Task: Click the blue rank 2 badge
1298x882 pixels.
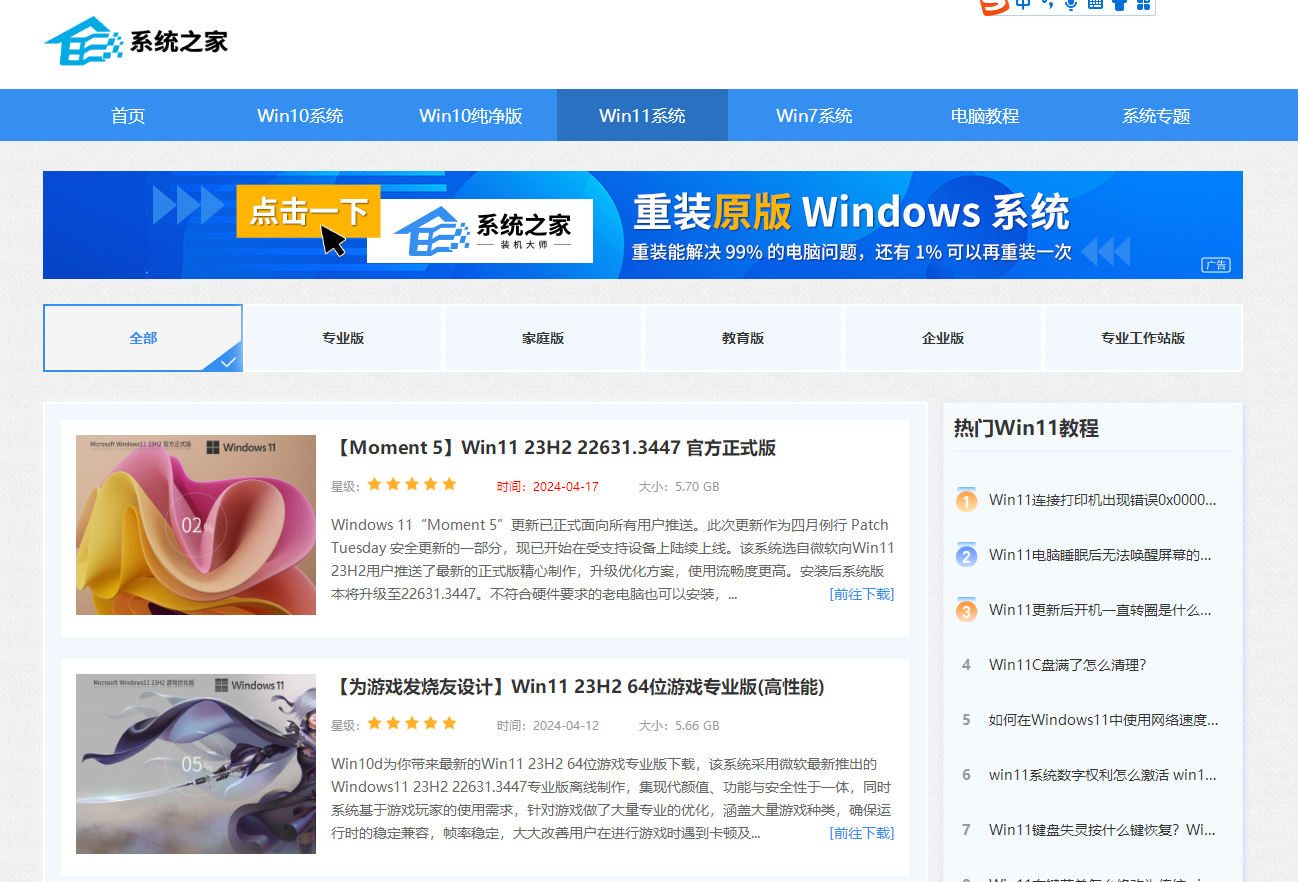Action: tap(966, 554)
